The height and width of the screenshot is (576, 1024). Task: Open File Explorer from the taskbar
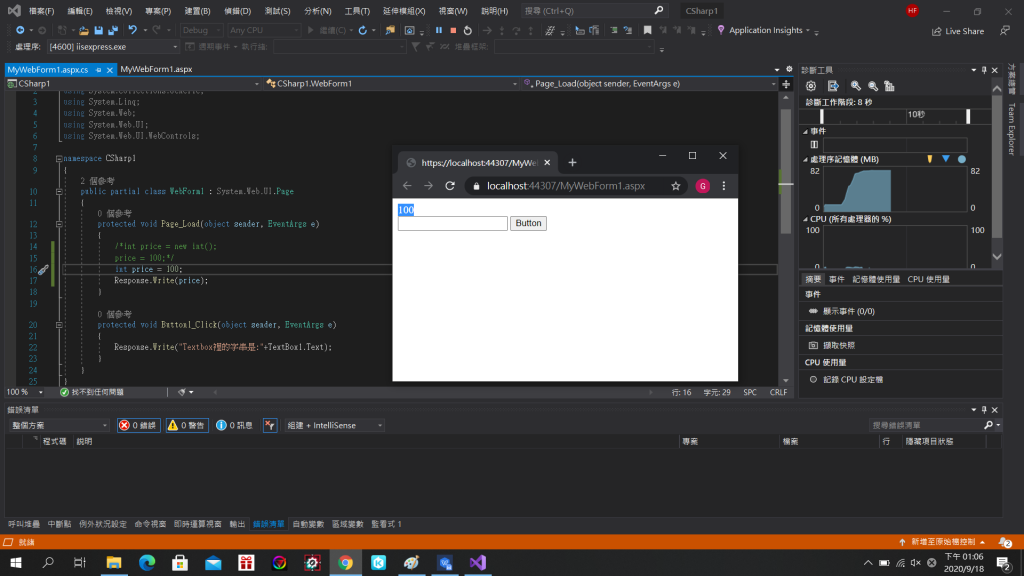coord(114,563)
